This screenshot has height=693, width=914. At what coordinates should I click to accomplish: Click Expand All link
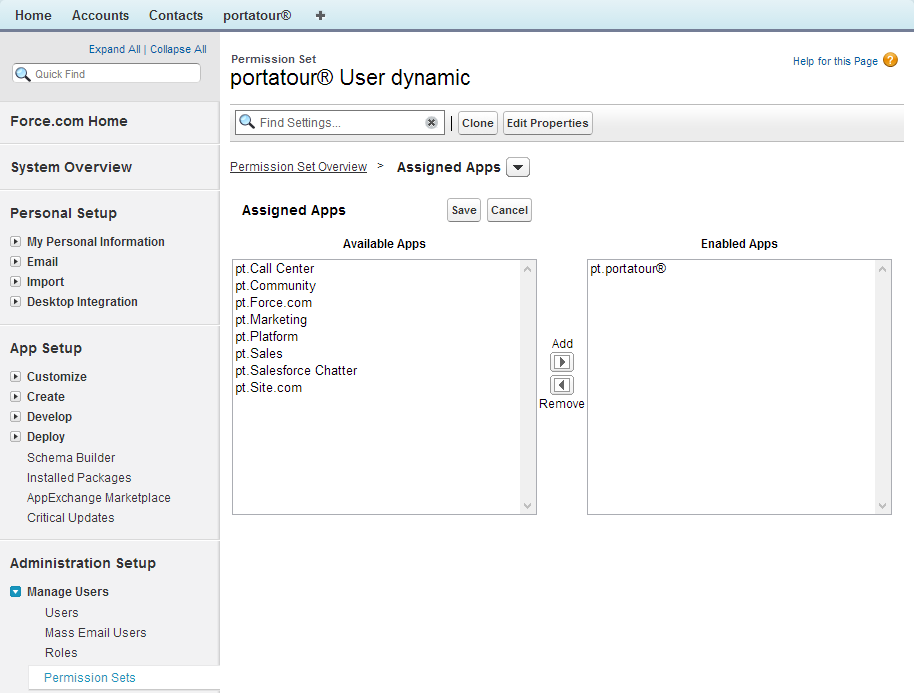(114, 49)
